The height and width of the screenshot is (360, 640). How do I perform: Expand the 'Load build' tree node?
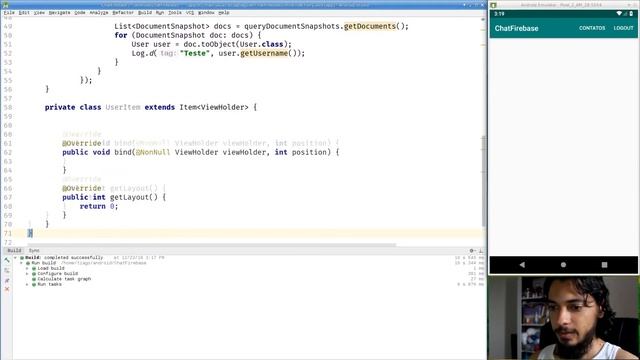tap(28, 269)
